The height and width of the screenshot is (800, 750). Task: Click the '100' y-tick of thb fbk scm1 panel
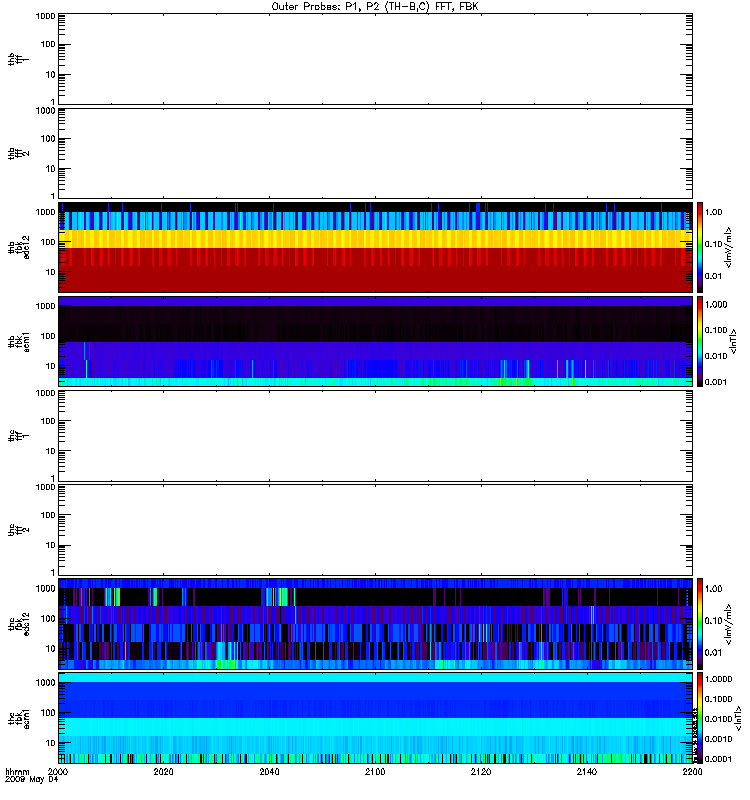(x=48, y=336)
